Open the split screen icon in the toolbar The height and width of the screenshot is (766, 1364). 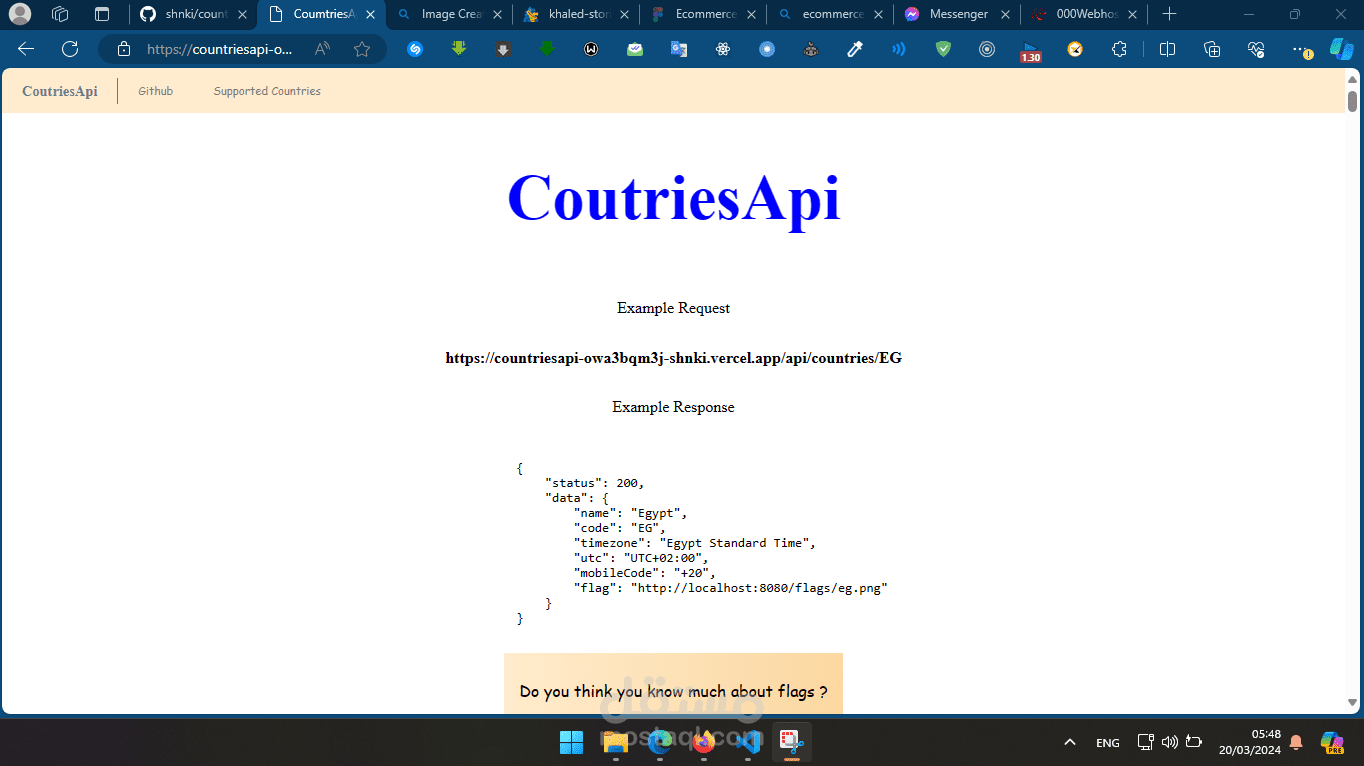click(1167, 48)
